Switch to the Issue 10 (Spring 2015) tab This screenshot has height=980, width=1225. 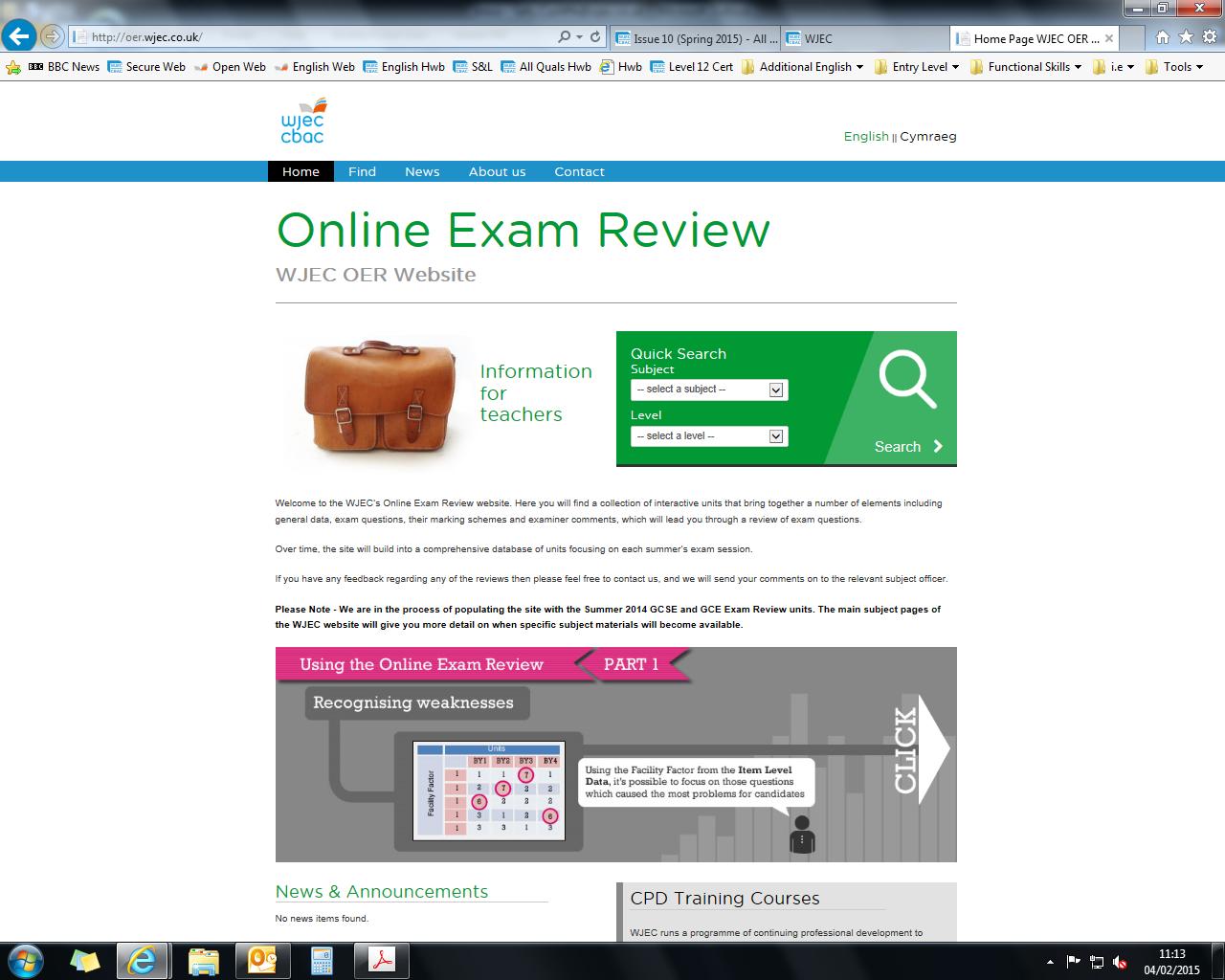point(696,38)
